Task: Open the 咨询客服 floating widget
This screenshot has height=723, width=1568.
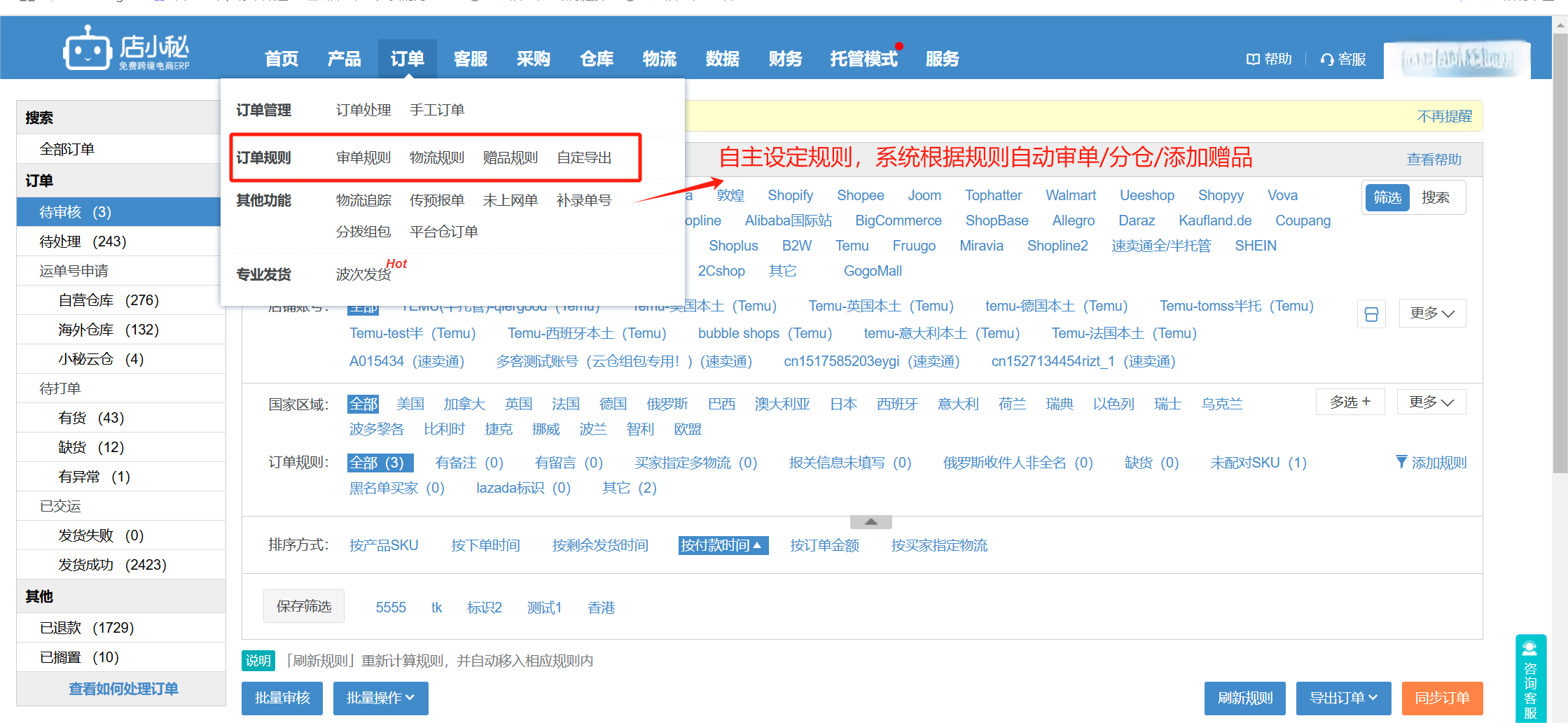Action: [1531, 678]
